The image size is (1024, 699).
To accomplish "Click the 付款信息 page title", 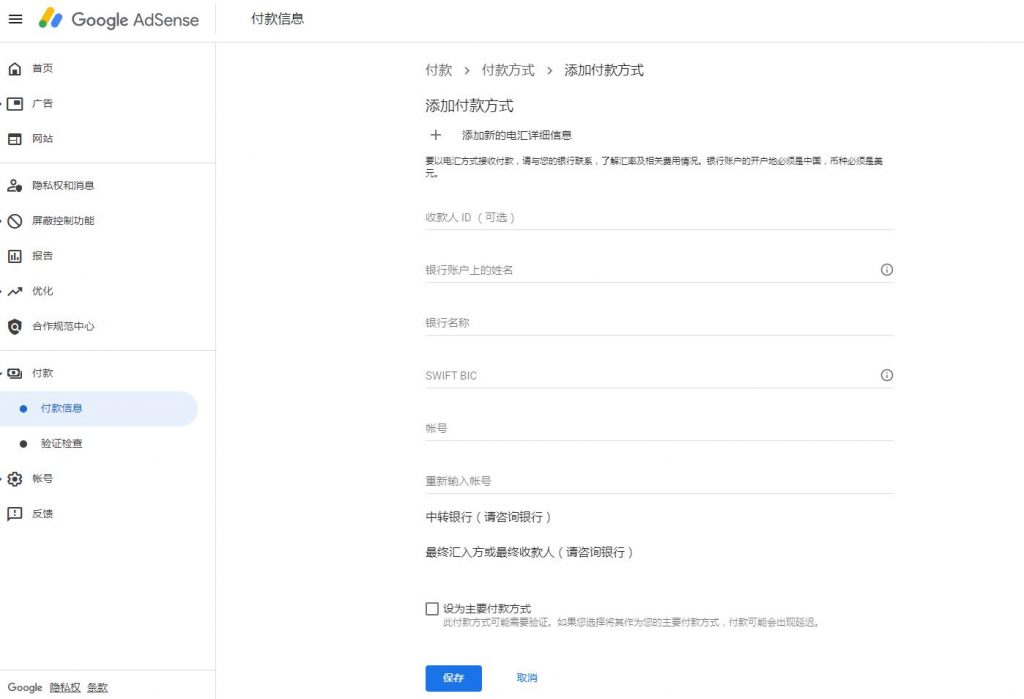I will pos(278,19).
